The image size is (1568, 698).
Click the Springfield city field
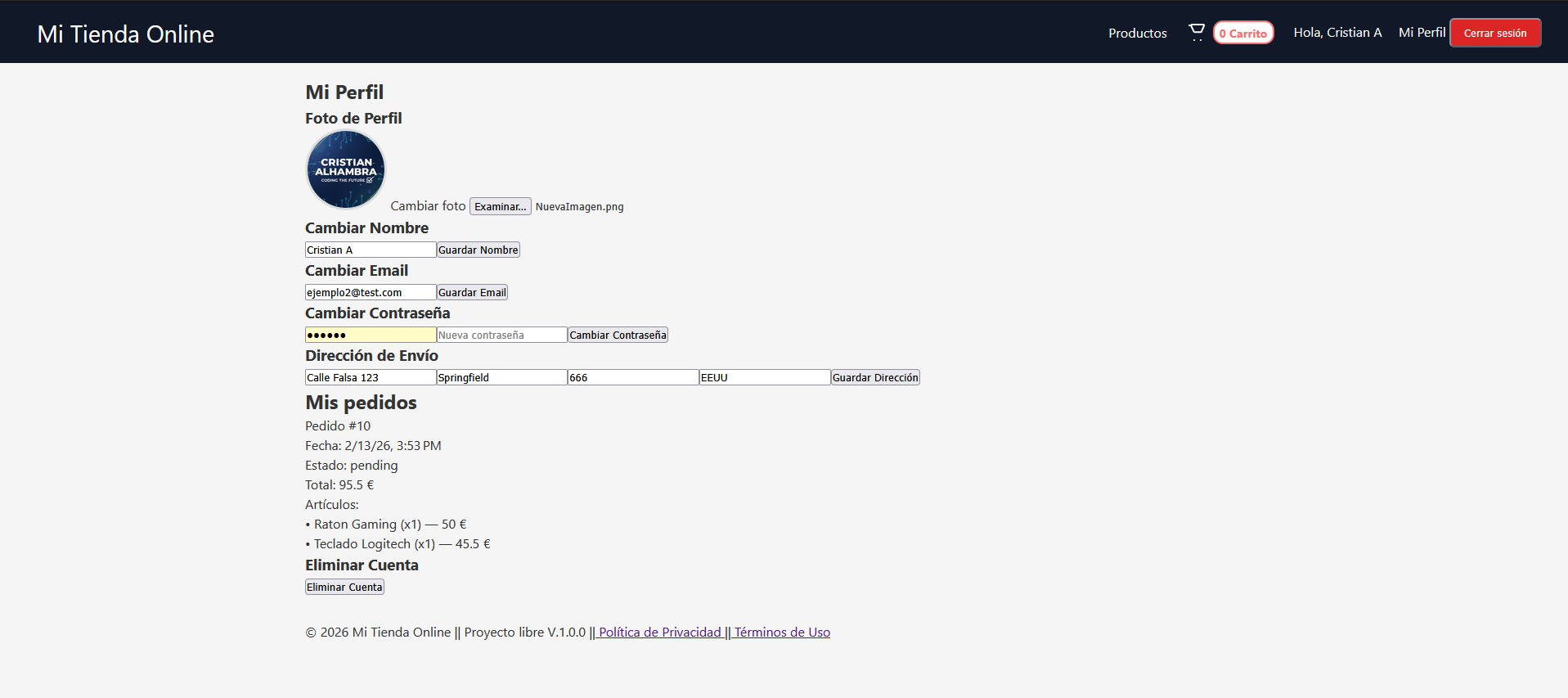tap(501, 377)
